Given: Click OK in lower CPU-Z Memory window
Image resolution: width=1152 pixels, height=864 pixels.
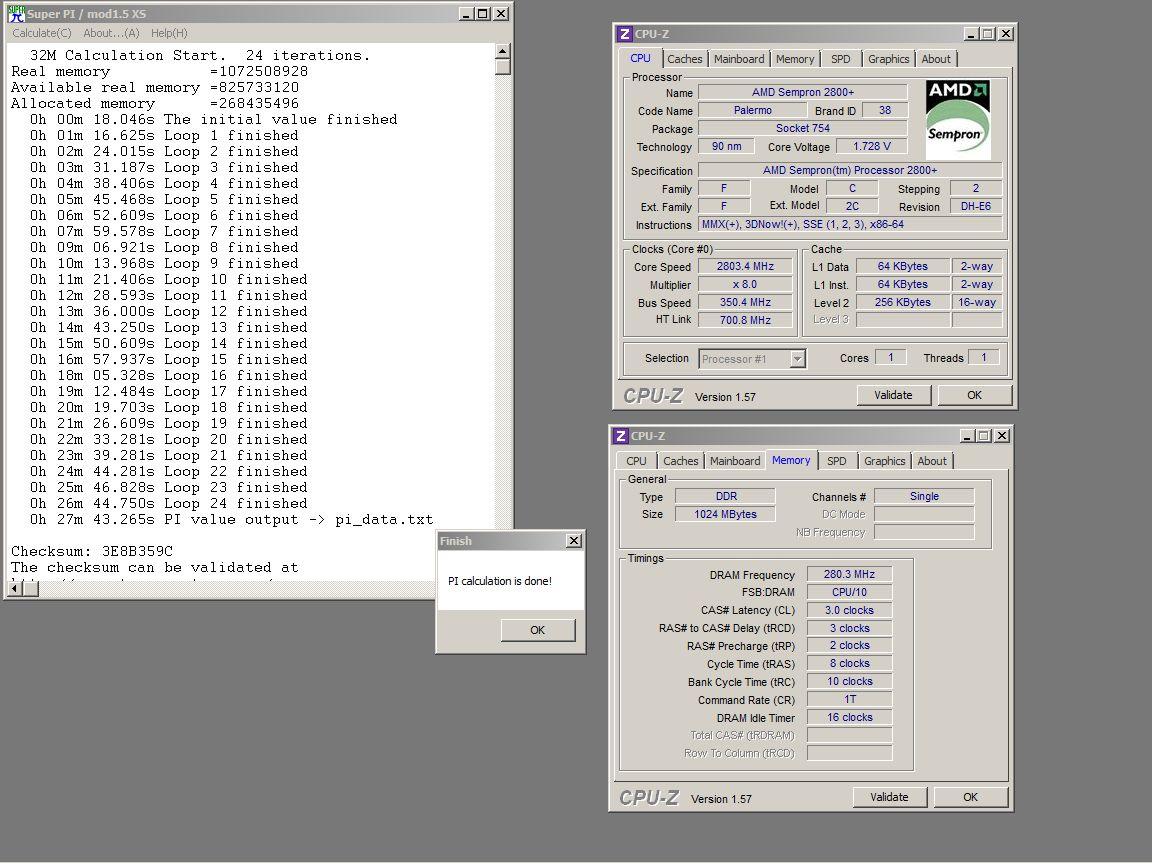Looking at the screenshot, I should (971, 797).
